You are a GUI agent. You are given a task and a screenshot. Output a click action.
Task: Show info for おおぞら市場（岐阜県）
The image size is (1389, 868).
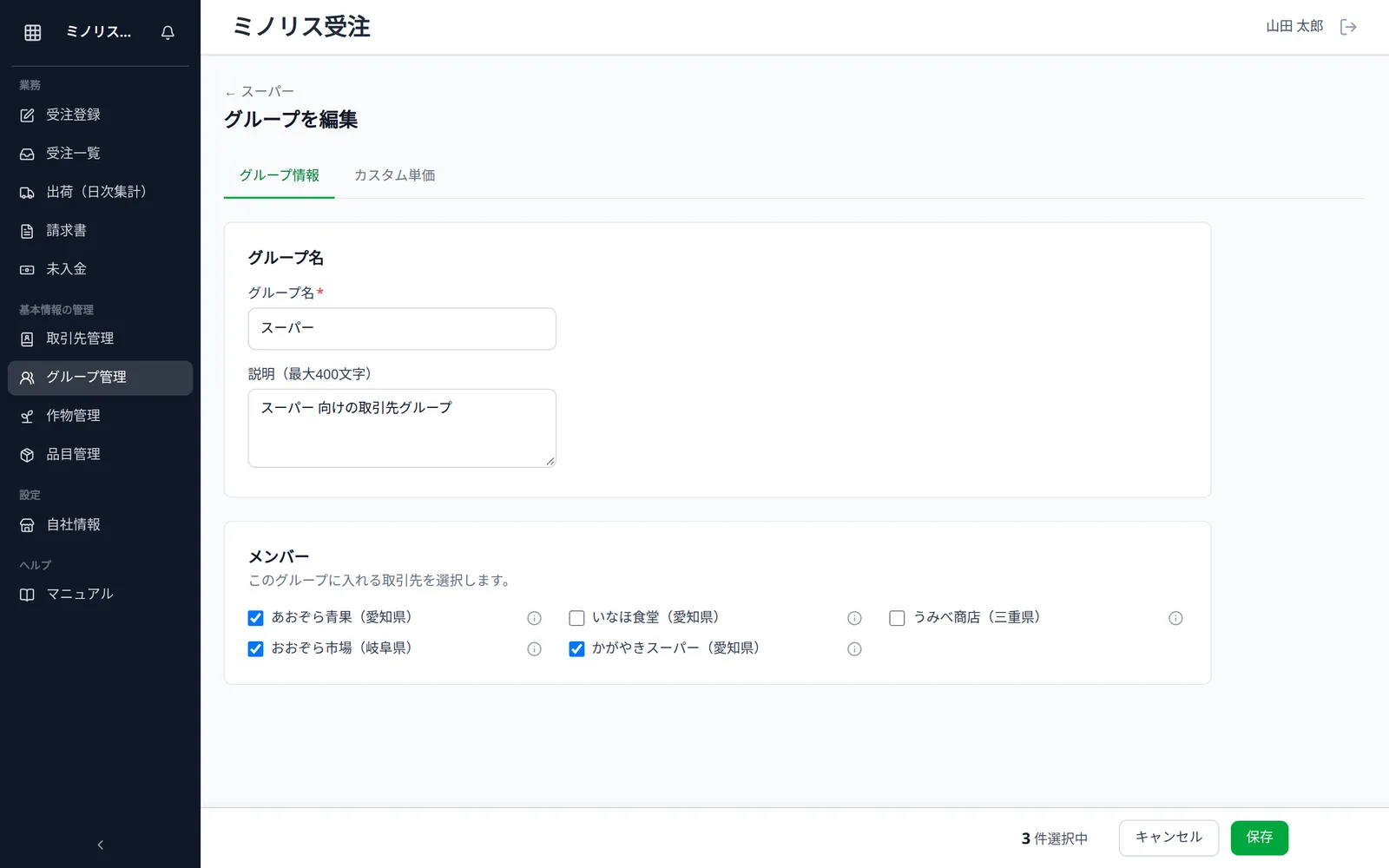pyautogui.click(x=534, y=649)
